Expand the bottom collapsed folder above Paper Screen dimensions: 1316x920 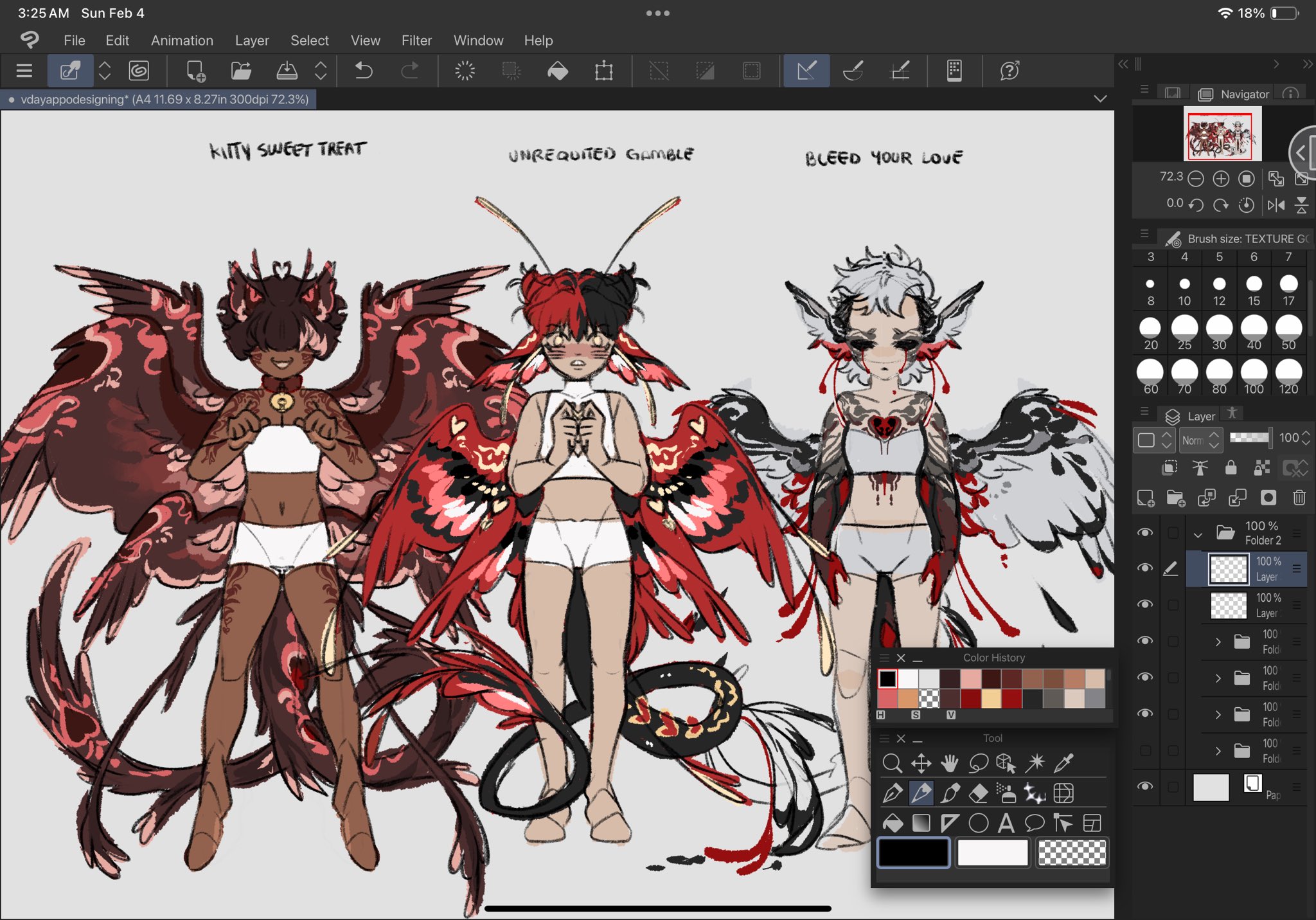click(1218, 750)
